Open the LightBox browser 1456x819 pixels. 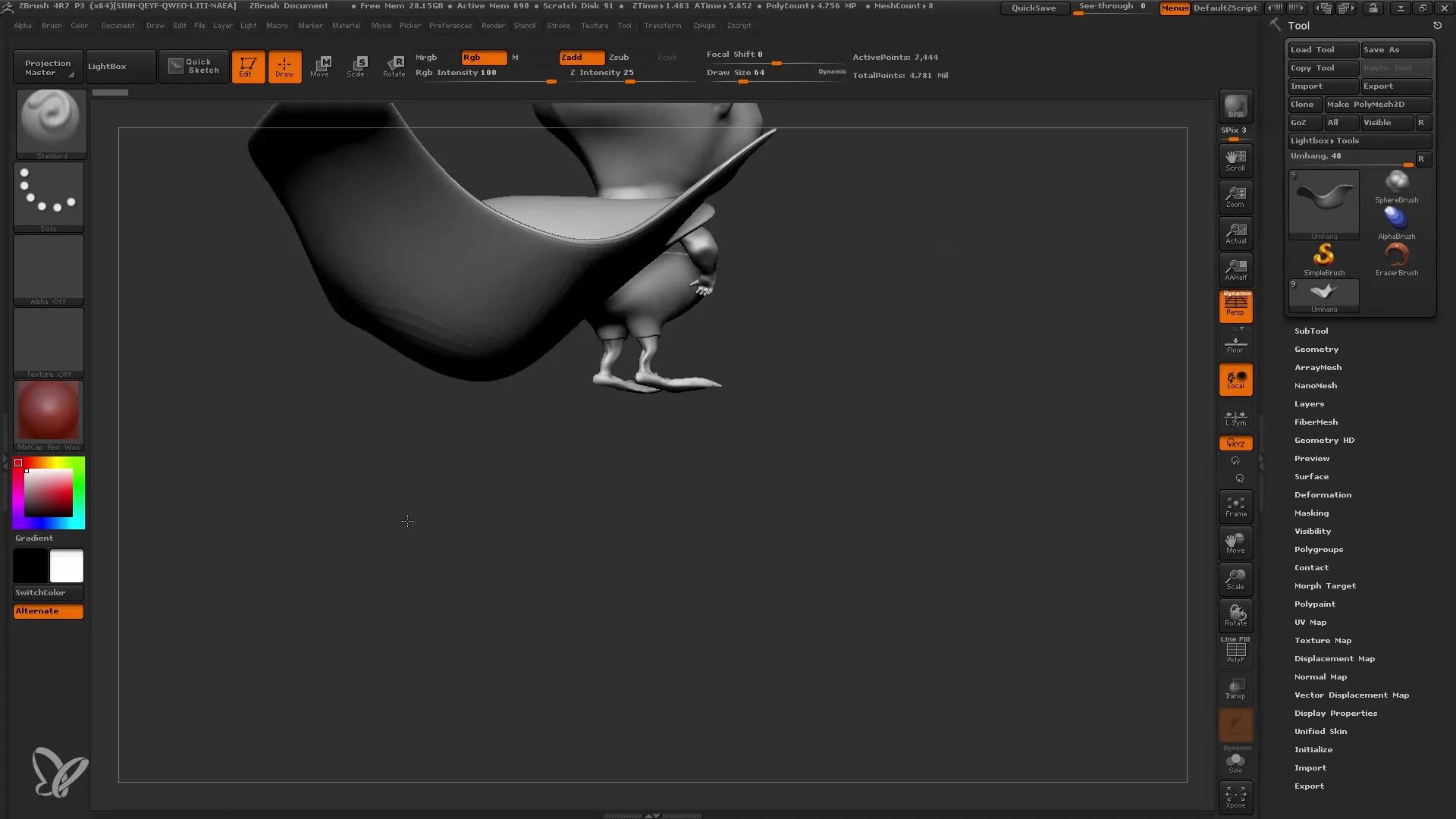pyautogui.click(x=121, y=67)
